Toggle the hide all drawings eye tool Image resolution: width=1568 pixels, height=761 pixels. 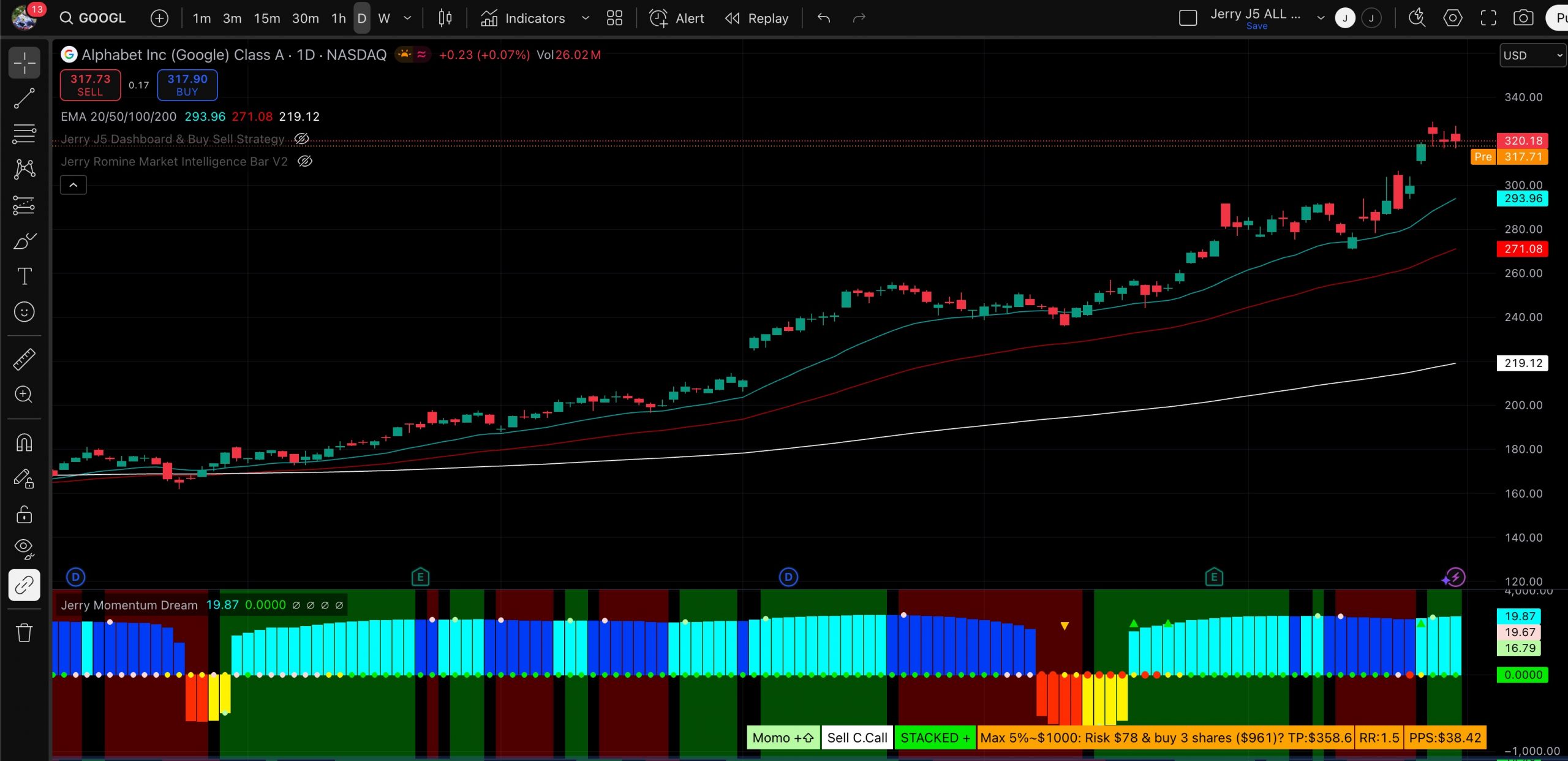[24, 548]
